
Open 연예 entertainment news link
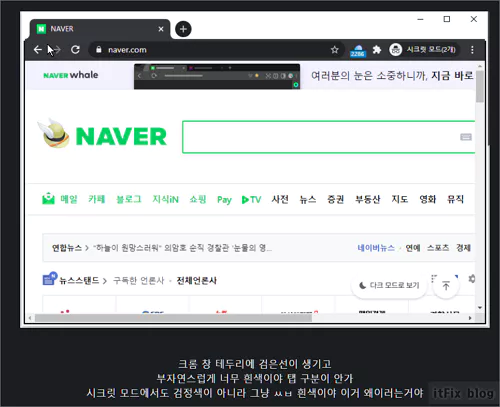coord(413,248)
